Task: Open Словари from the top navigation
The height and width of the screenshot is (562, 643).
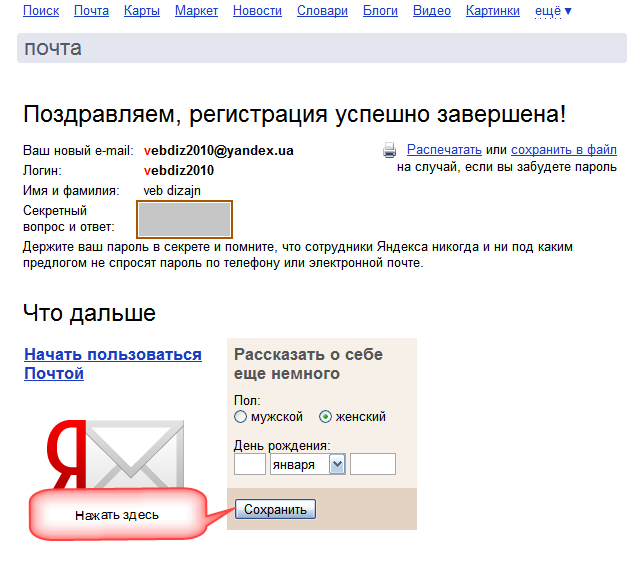Action: (322, 11)
